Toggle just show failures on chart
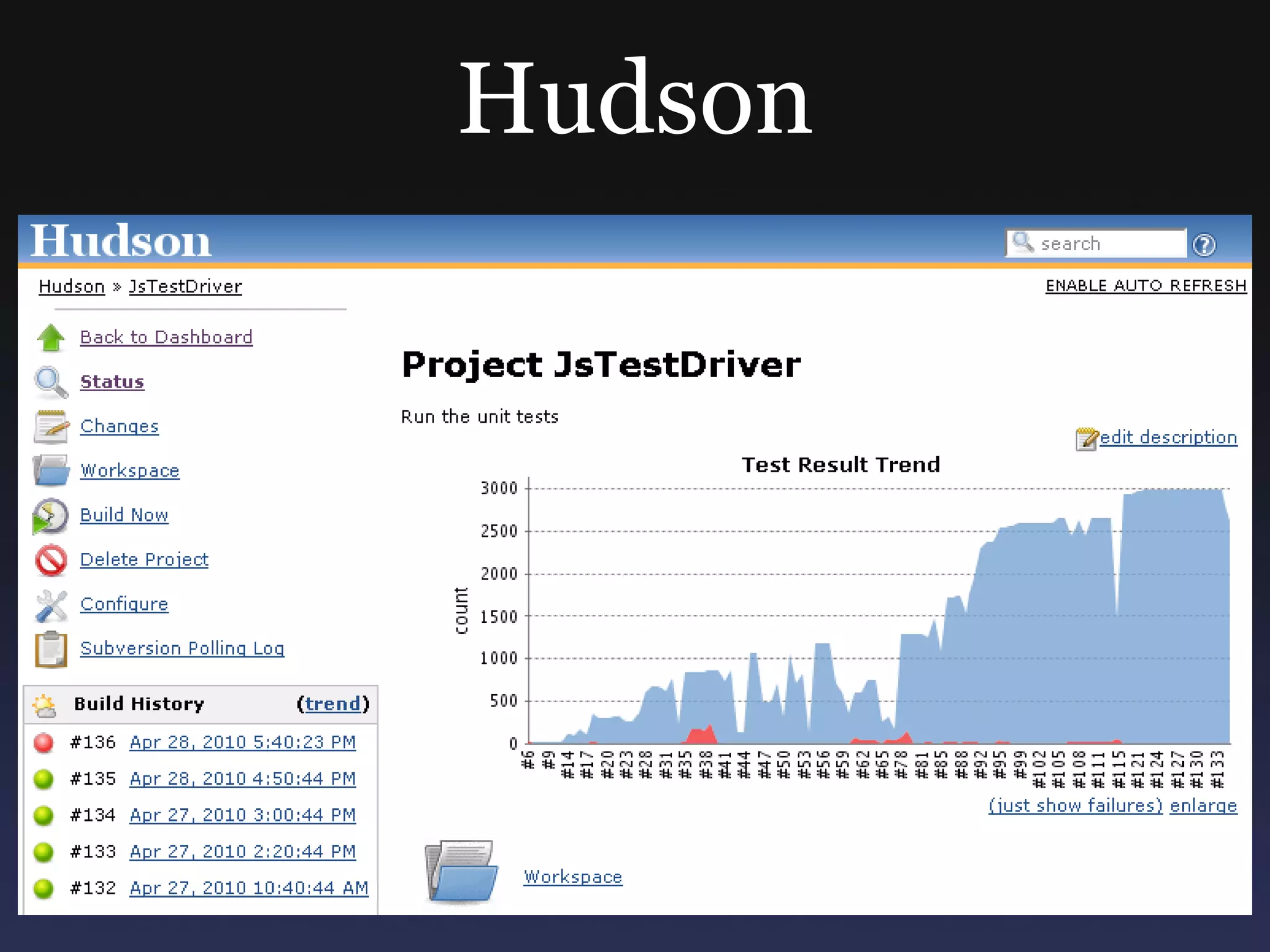 point(1075,805)
